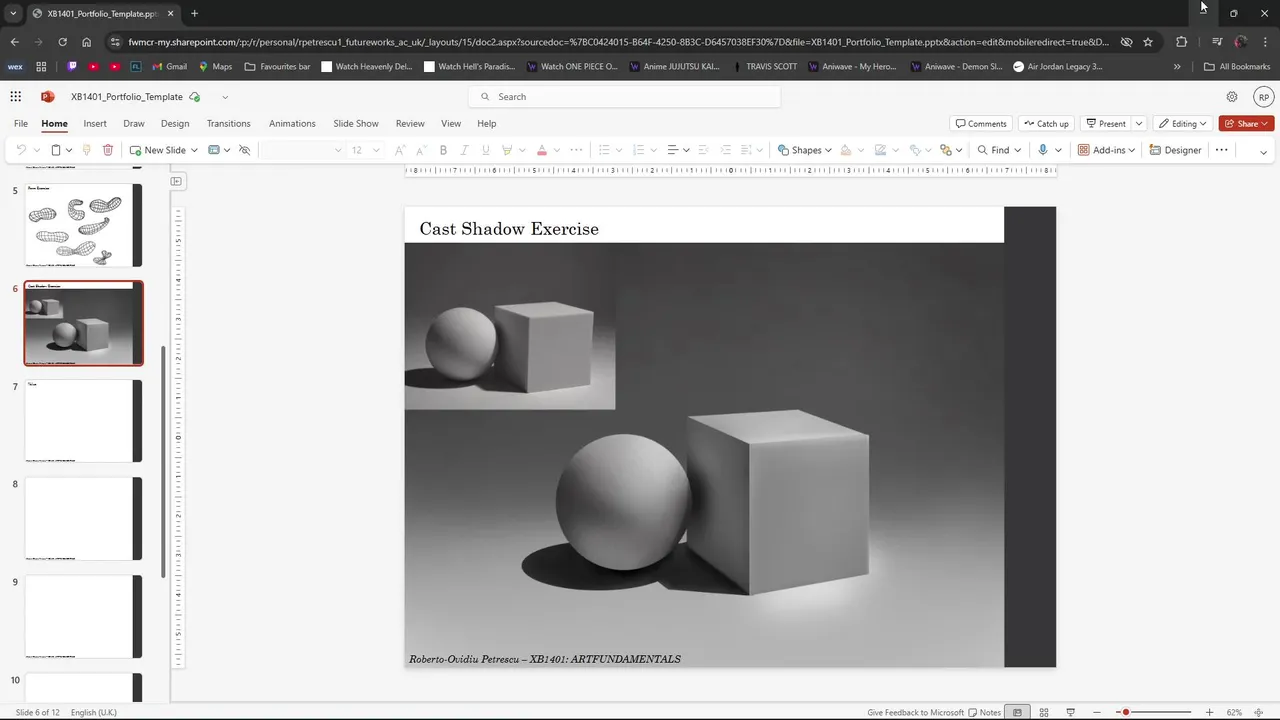1280x720 pixels.
Task: Toggle the Notes pane
Action: (985, 712)
